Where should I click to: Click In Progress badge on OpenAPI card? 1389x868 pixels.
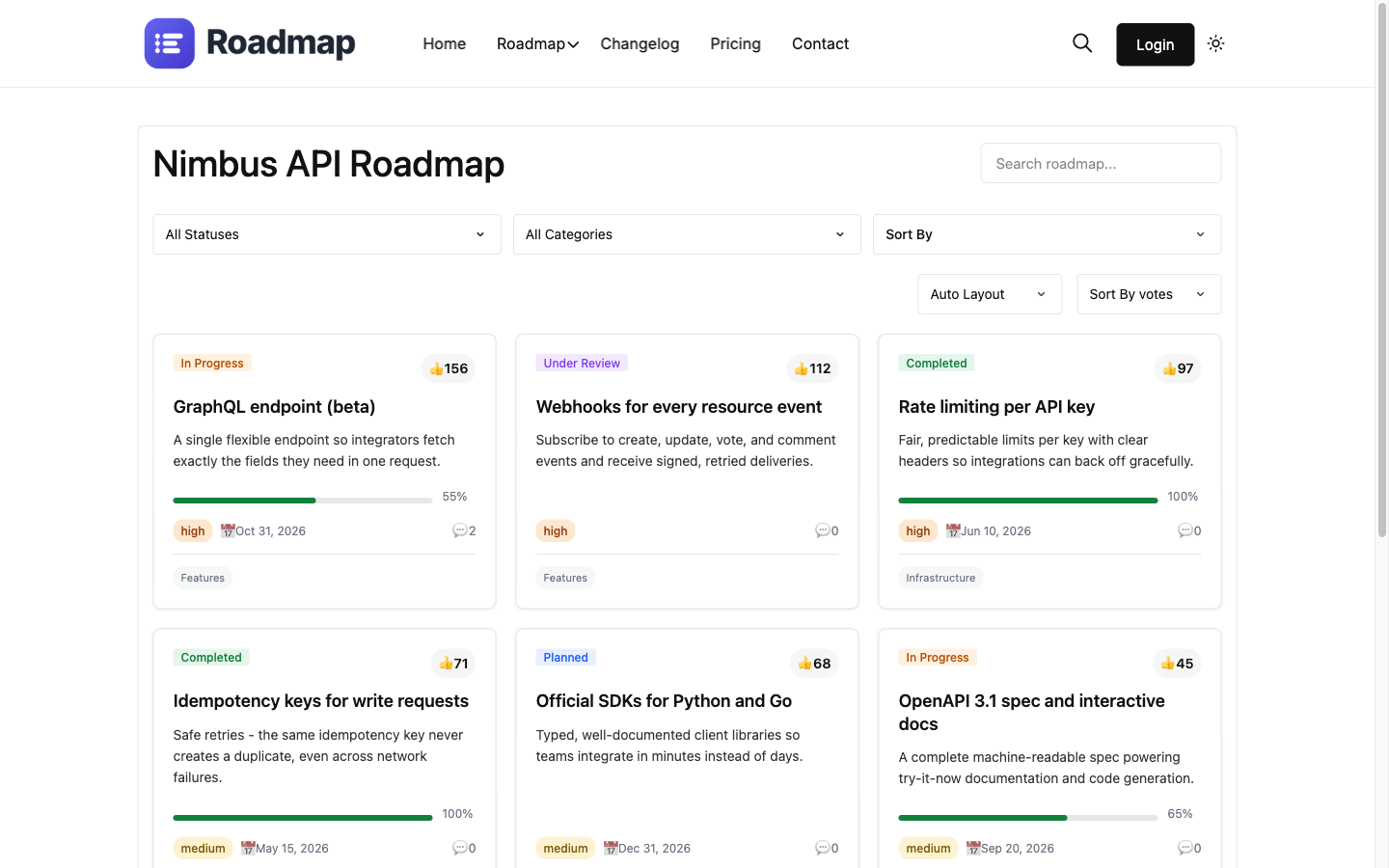pos(938,658)
